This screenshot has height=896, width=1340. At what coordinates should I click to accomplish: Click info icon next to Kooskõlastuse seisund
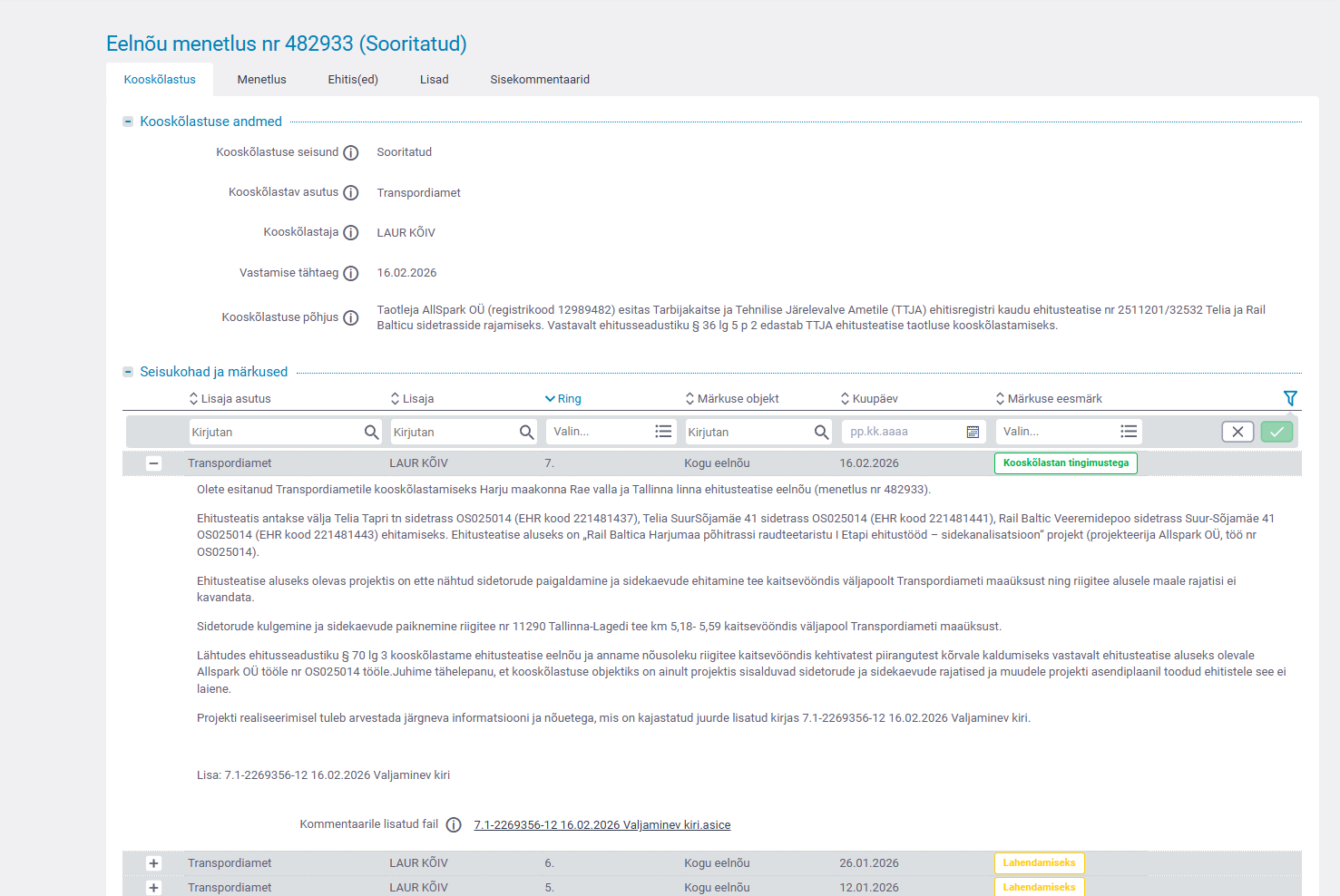coord(351,153)
